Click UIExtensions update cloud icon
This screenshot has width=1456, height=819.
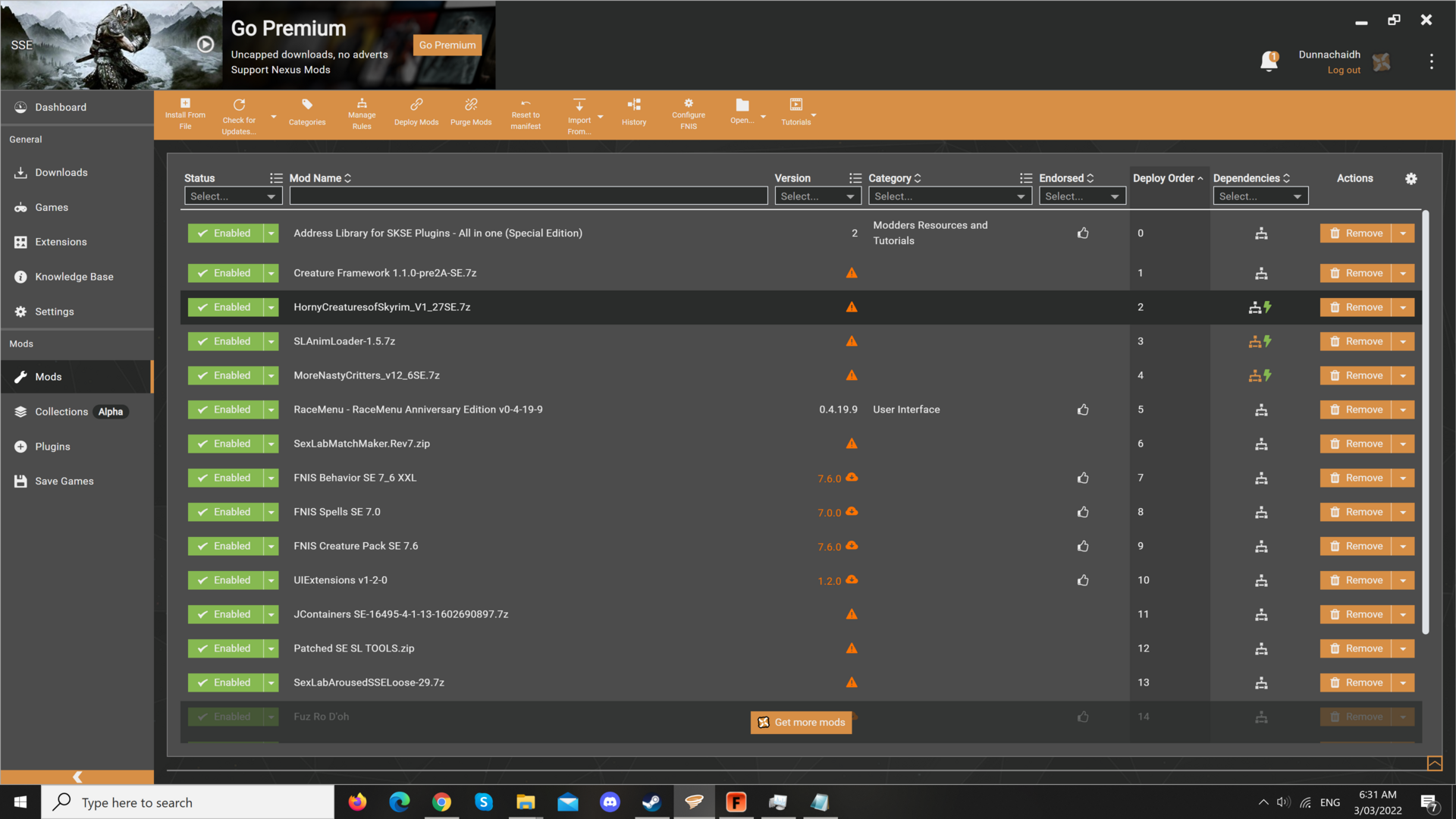852,579
